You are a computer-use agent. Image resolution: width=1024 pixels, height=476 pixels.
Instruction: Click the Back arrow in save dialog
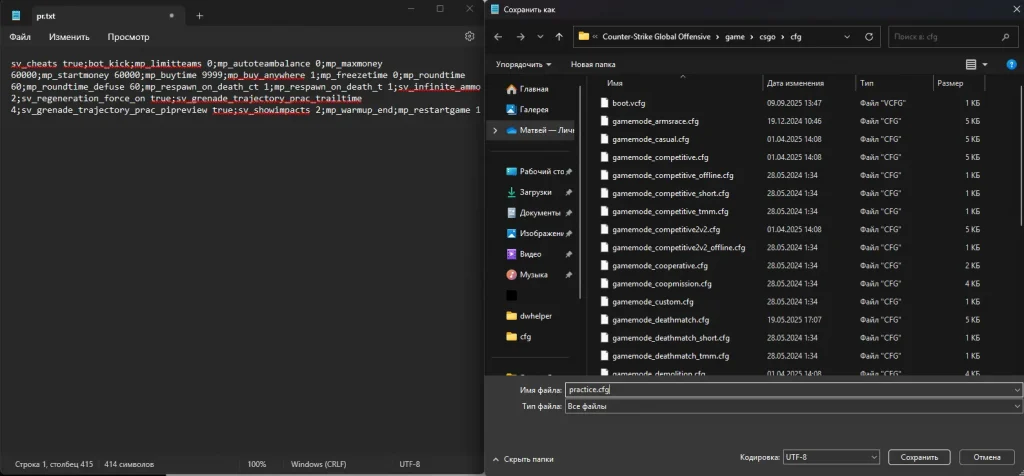497,38
